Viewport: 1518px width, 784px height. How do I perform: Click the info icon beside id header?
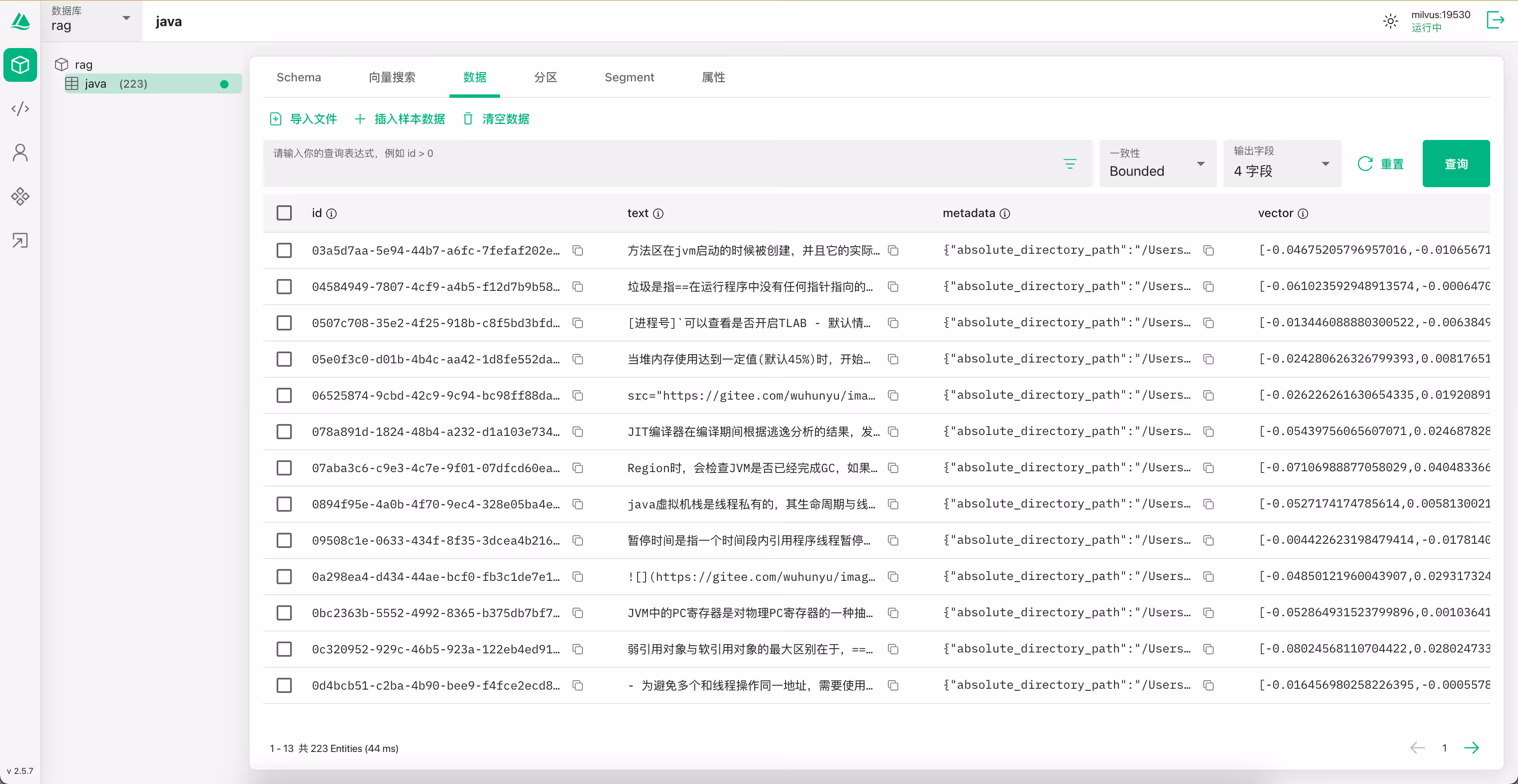tap(332, 213)
